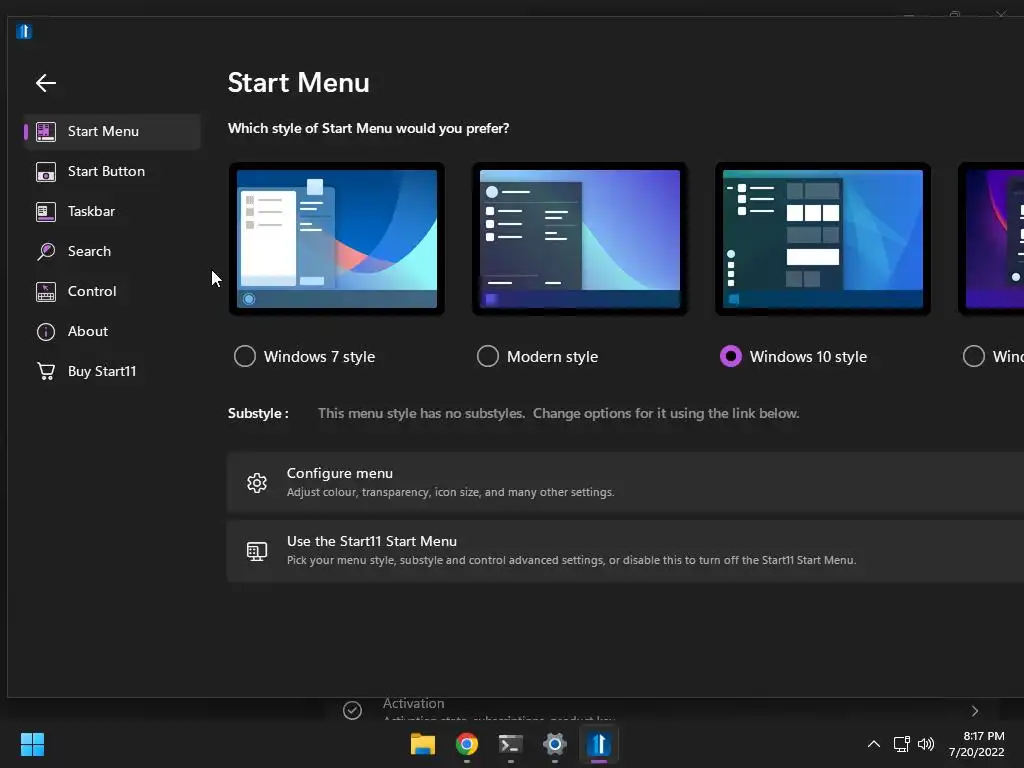This screenshot has width=1024, height=768.
Task: Click the 'Which style of Start Menu' heading text
Action: point(368,128)
